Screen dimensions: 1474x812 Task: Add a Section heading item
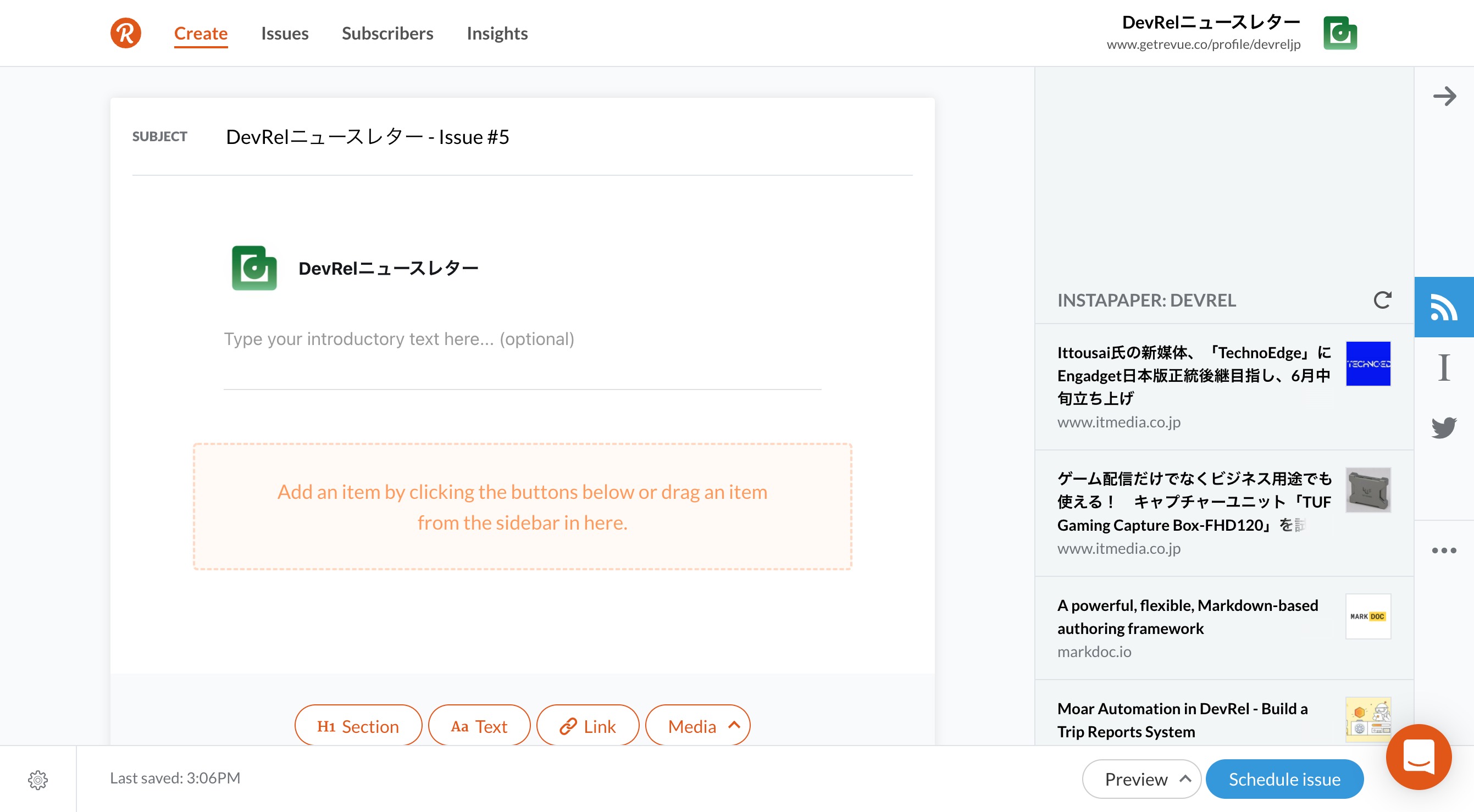(x=358, y=726)
